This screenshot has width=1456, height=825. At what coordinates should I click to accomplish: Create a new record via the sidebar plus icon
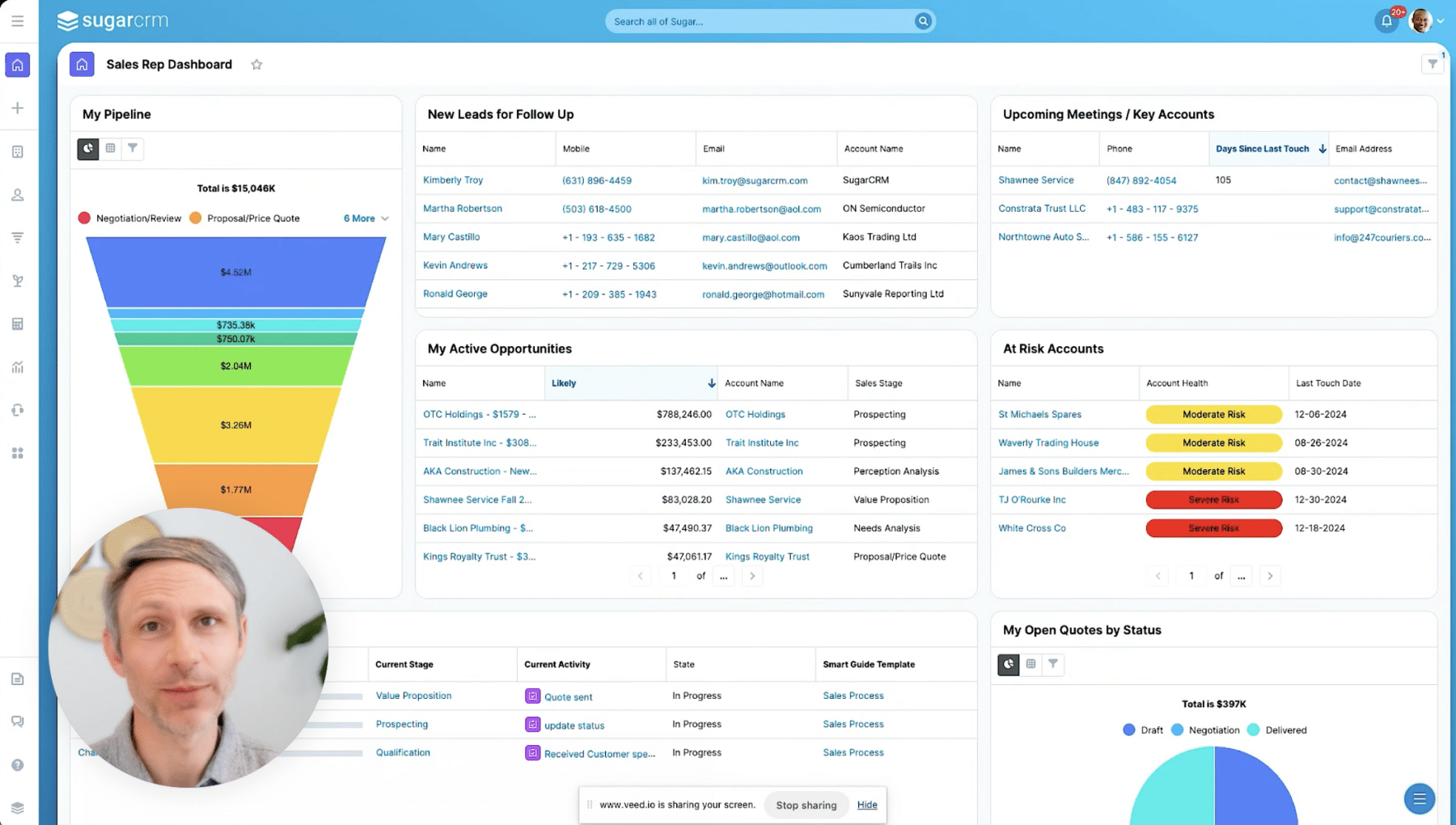[18, 108]
